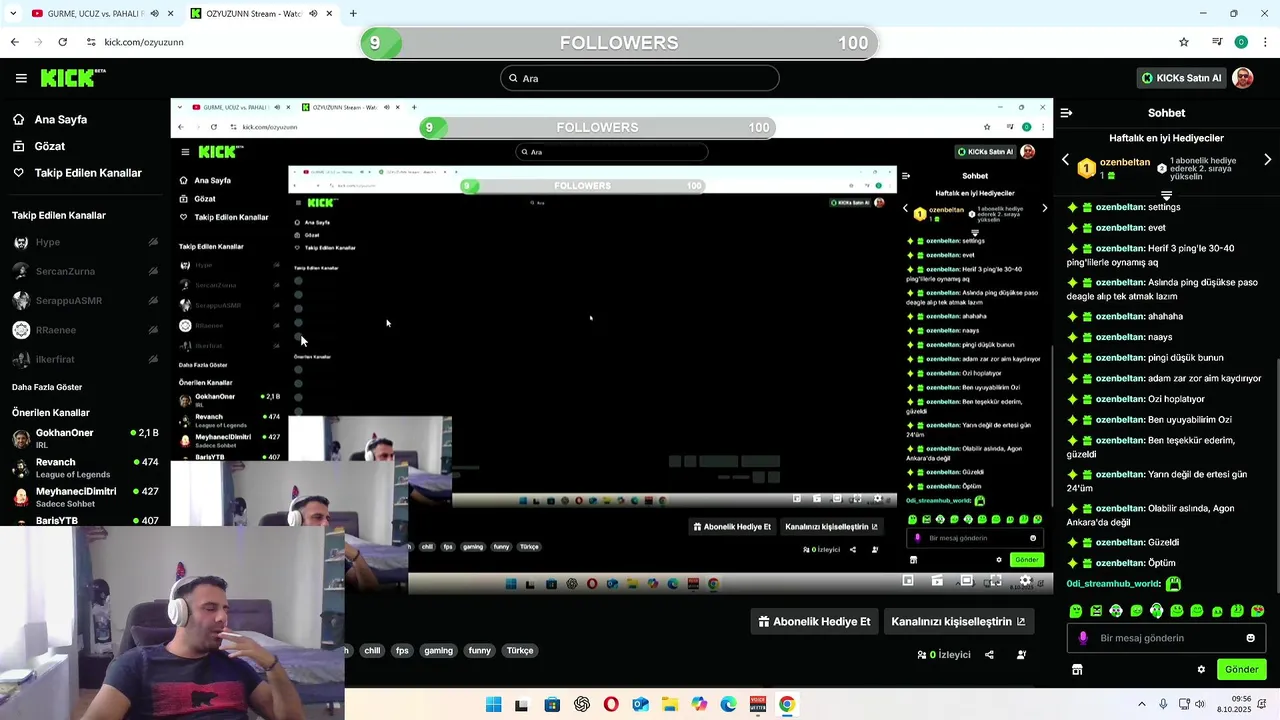Go to next gifter with the right arrow
Viewport: 1280px width, 720px height.
[1268, 160]
